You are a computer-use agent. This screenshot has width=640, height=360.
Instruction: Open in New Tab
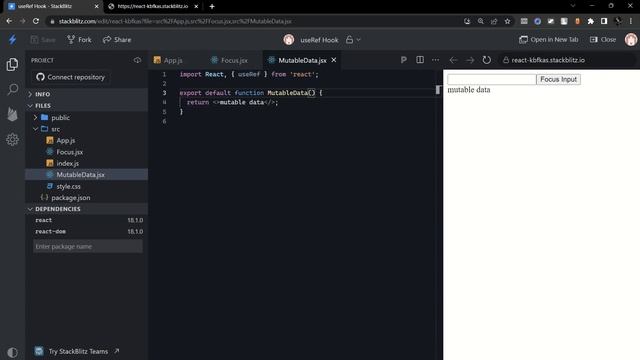click(549, 40)
